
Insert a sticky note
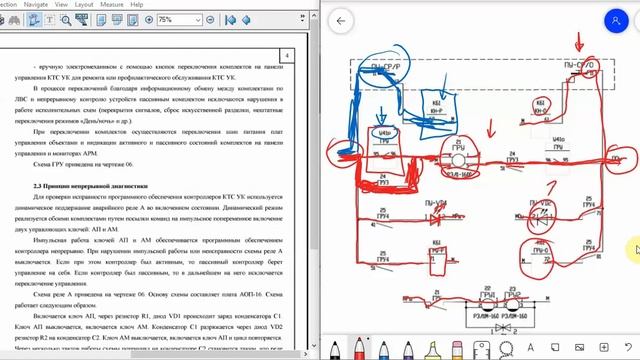click(555, 347)
